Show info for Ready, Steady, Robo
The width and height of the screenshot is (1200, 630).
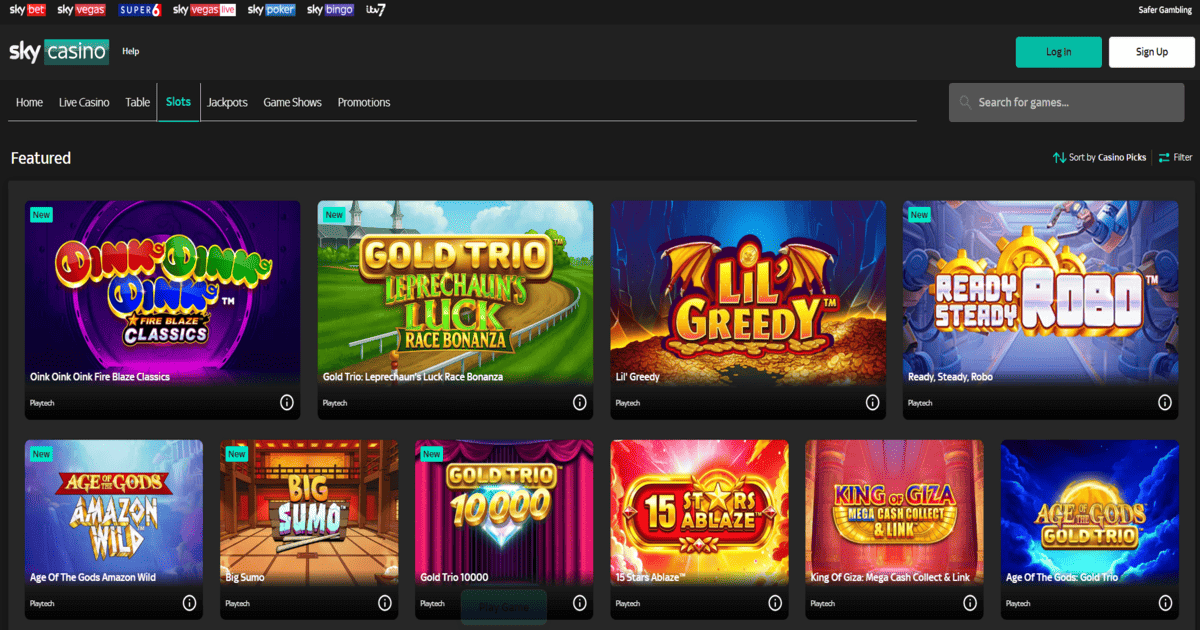[x=1165, y=402]
